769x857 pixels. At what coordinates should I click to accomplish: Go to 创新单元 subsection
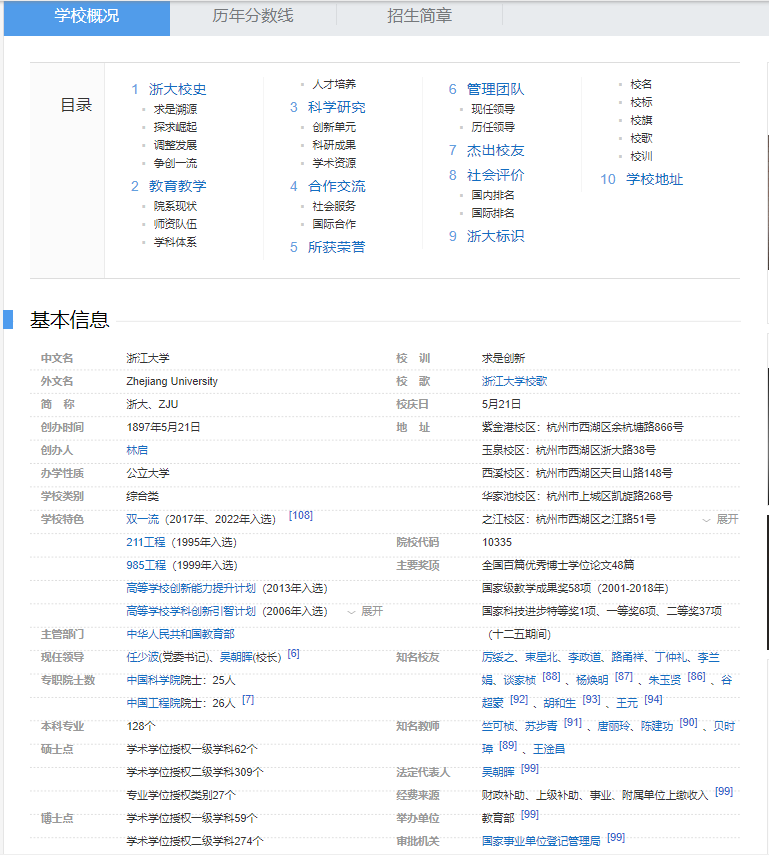coord(334,127)
